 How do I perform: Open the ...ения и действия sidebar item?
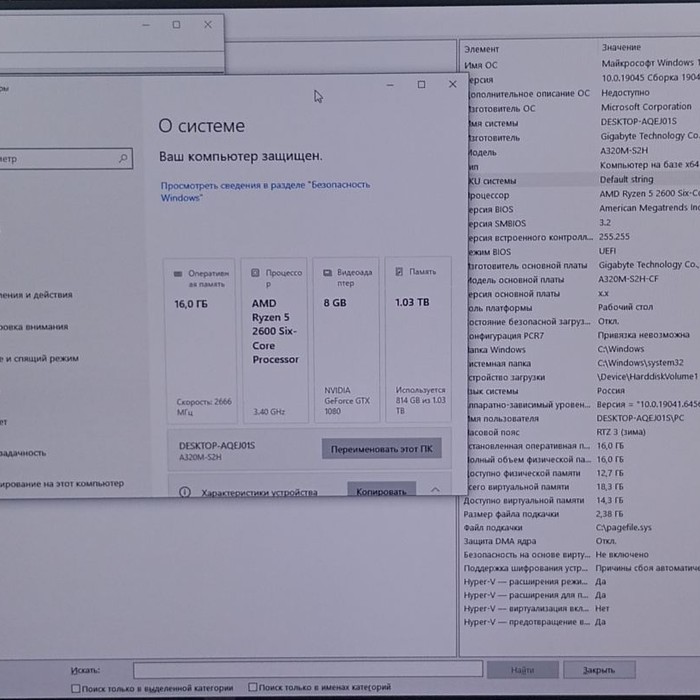[36, 295]
